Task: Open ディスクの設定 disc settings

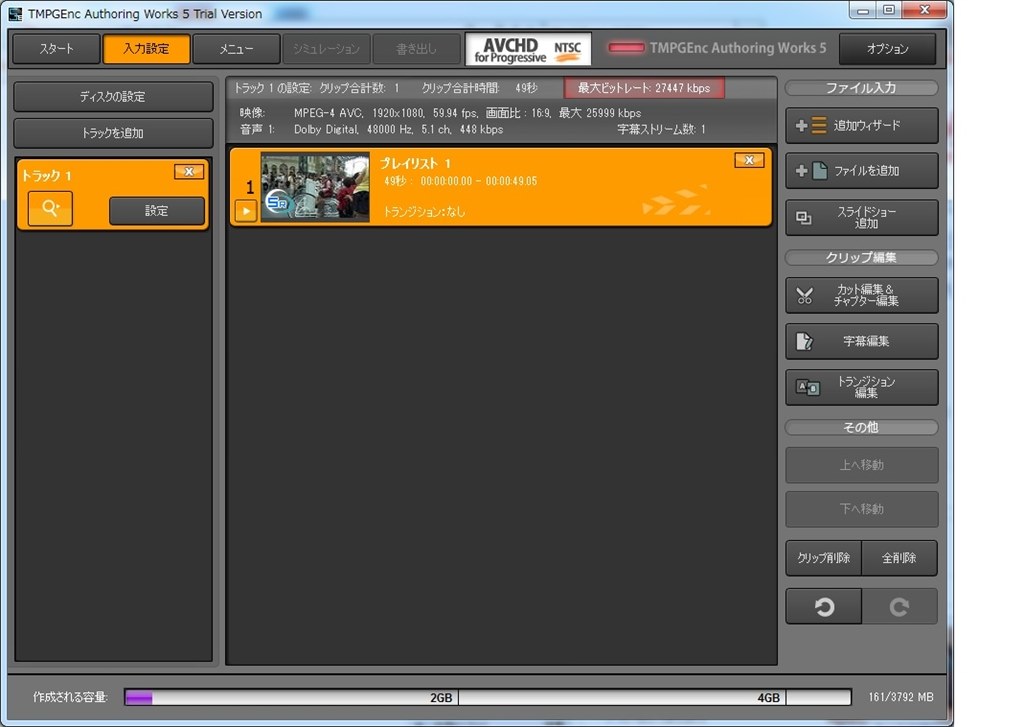Action: [x=113, y=97]
